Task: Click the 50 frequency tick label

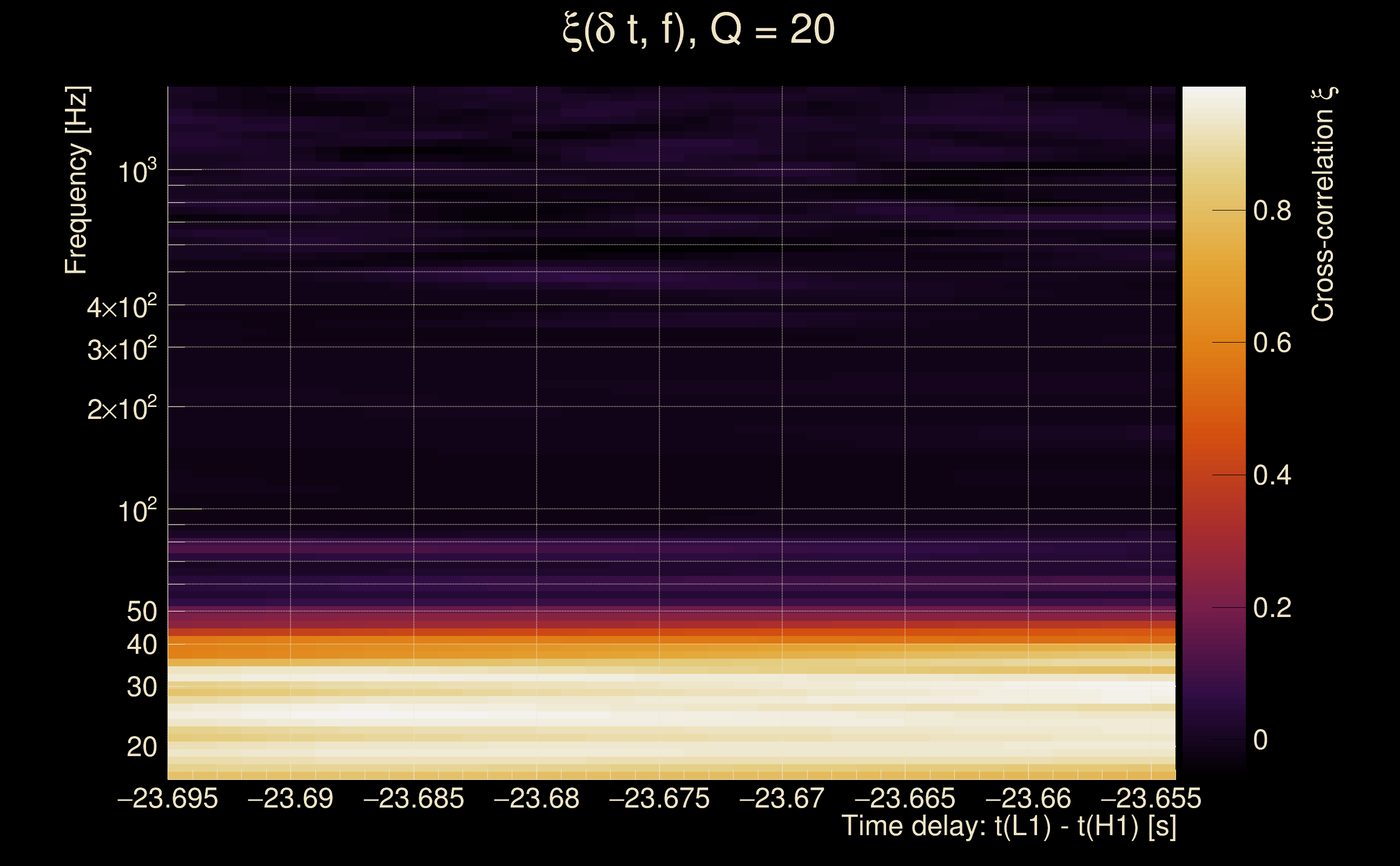Action: [x=141, y=612]
